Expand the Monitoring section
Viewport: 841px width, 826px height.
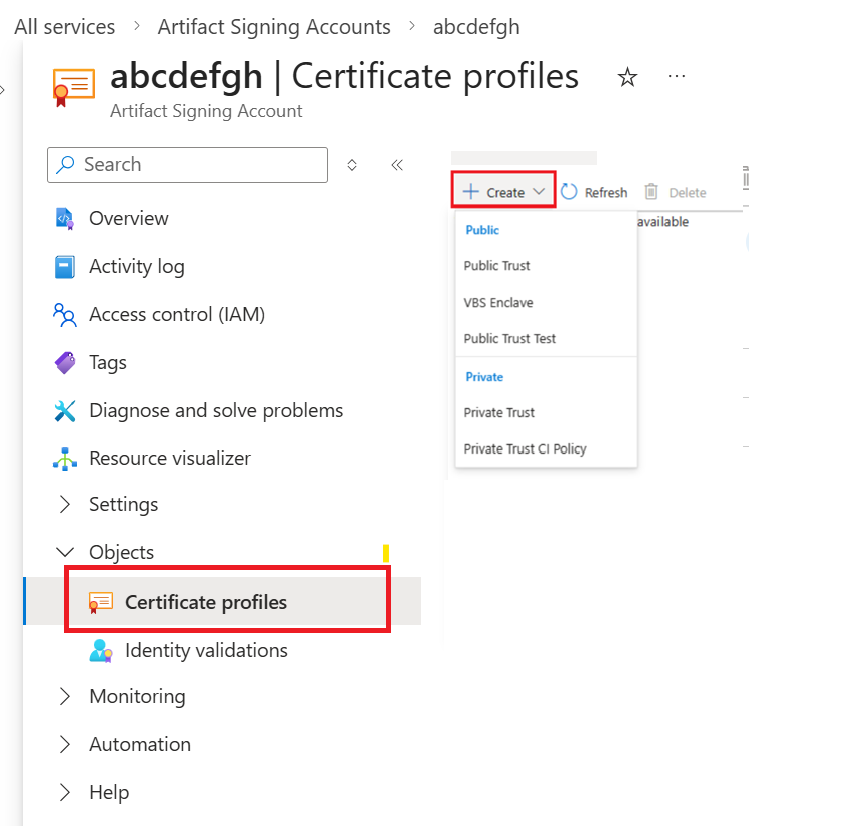[64, 696]
